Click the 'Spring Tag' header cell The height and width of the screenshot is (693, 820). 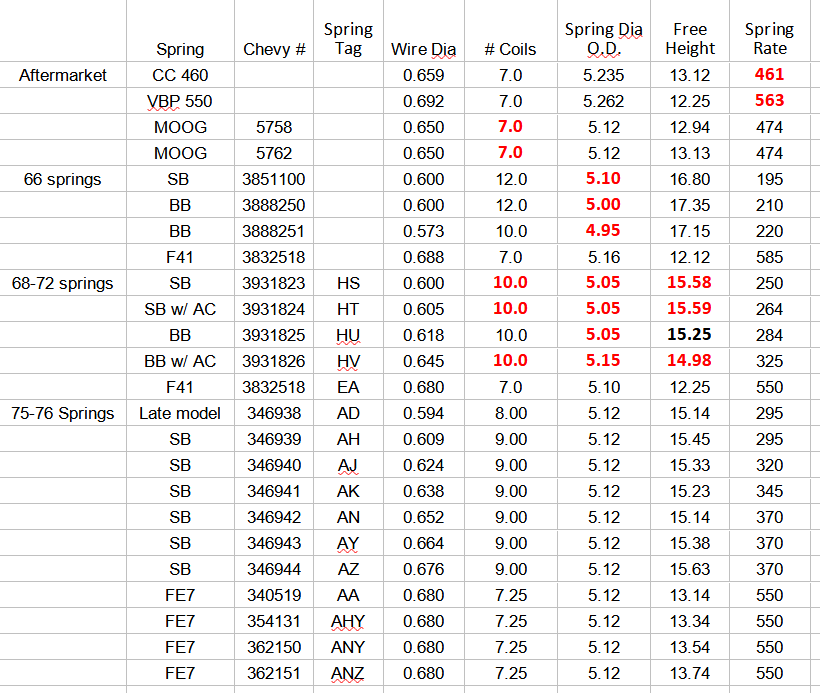point(348,39)
